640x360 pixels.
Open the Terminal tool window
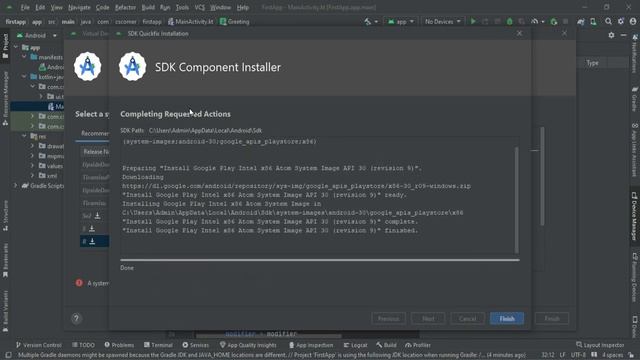(158, 345)
